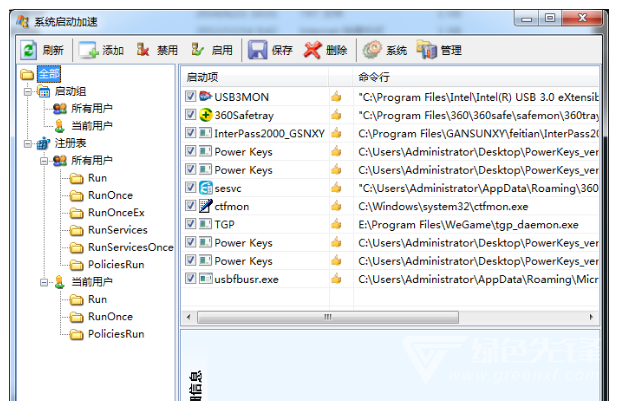The height and width of the screenshot is (401, 617).
Task: Select tgp_daemon.exe command line text
Action: (x=468, y=224)
